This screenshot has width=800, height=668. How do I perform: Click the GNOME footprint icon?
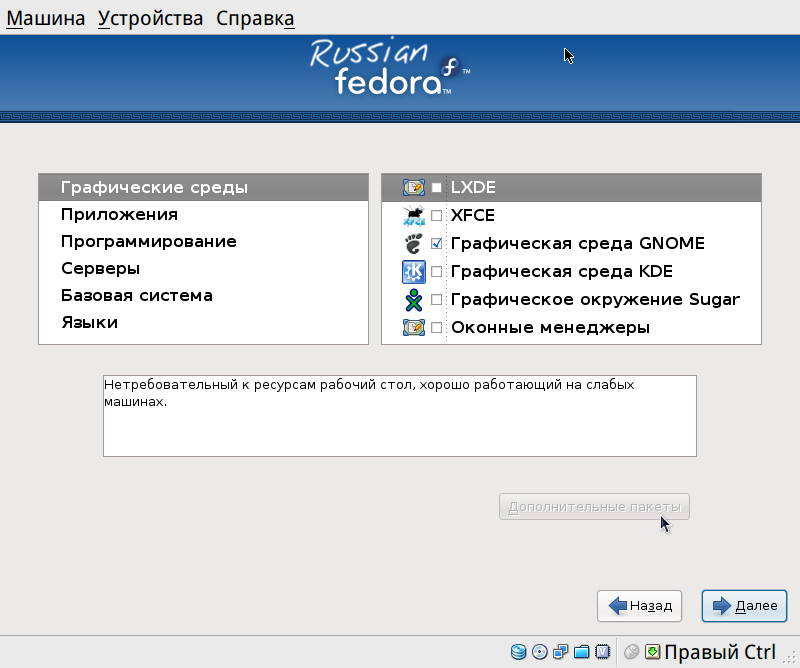(414, 243)
